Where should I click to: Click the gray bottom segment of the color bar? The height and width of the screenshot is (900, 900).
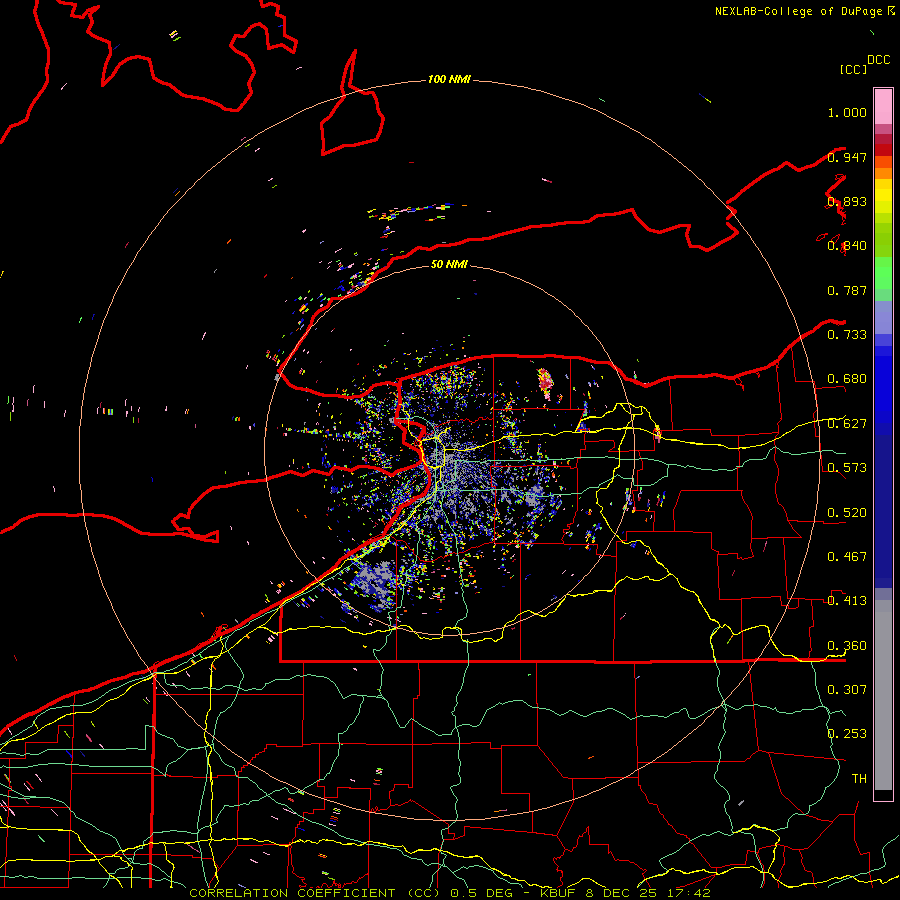(x=883, y=695)
